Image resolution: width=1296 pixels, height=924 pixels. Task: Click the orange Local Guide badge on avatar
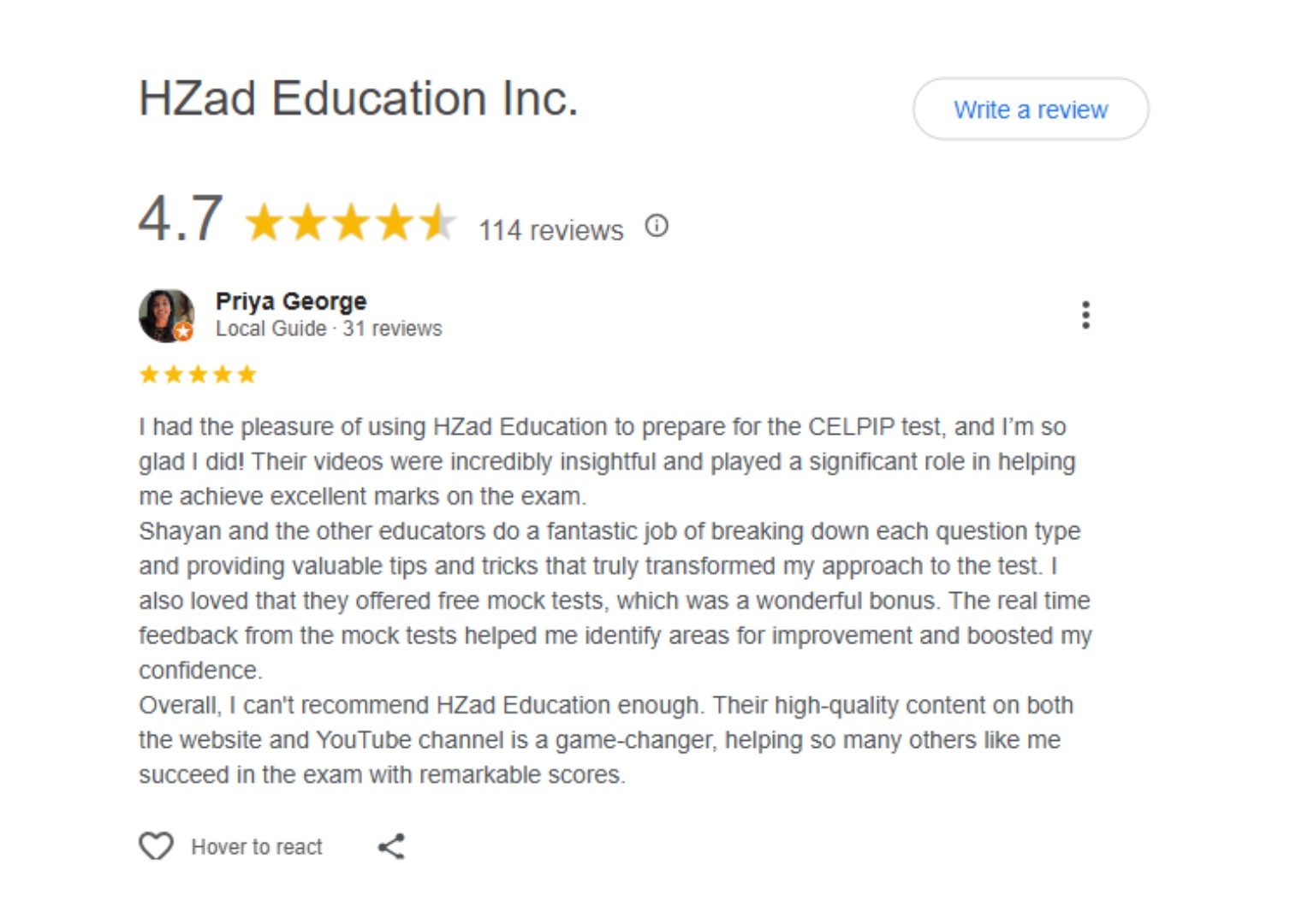click(183, 332)
